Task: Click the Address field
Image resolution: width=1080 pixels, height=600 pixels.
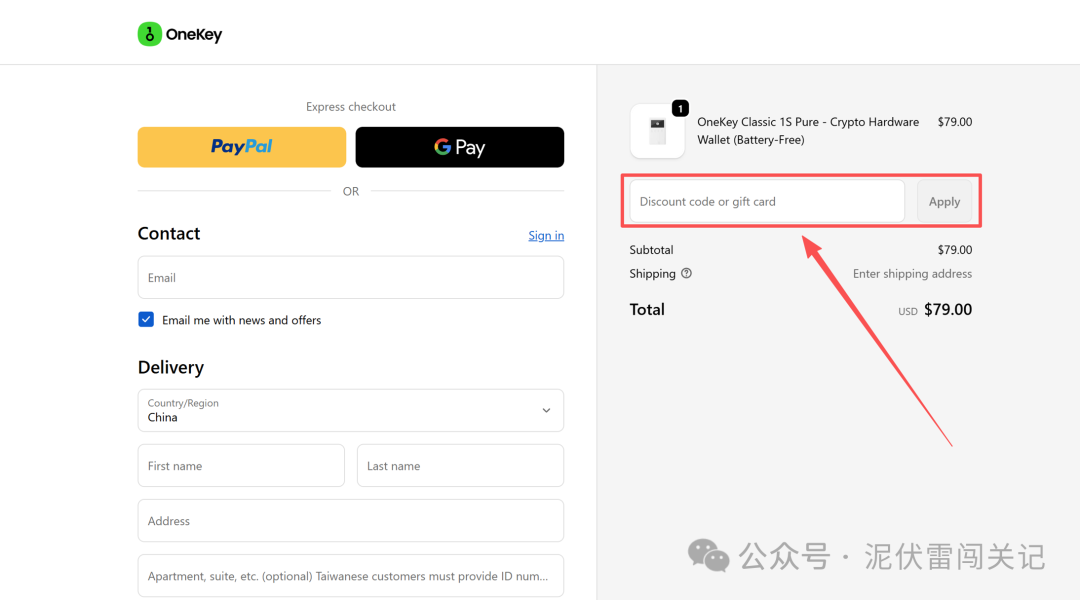Action: 351,521
